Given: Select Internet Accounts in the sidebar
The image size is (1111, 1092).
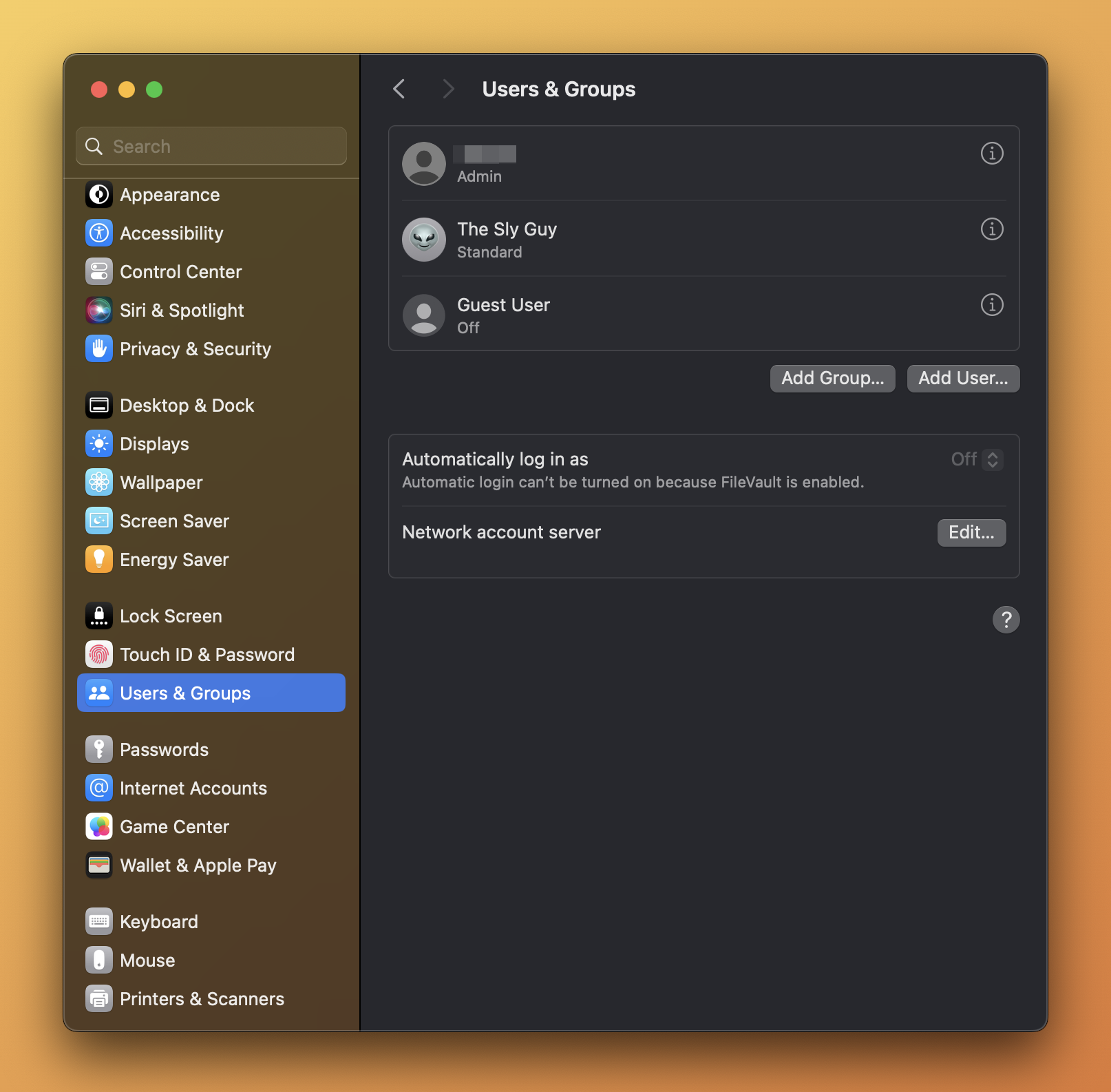Looking at the screenshot, I should tap(193, 788).
